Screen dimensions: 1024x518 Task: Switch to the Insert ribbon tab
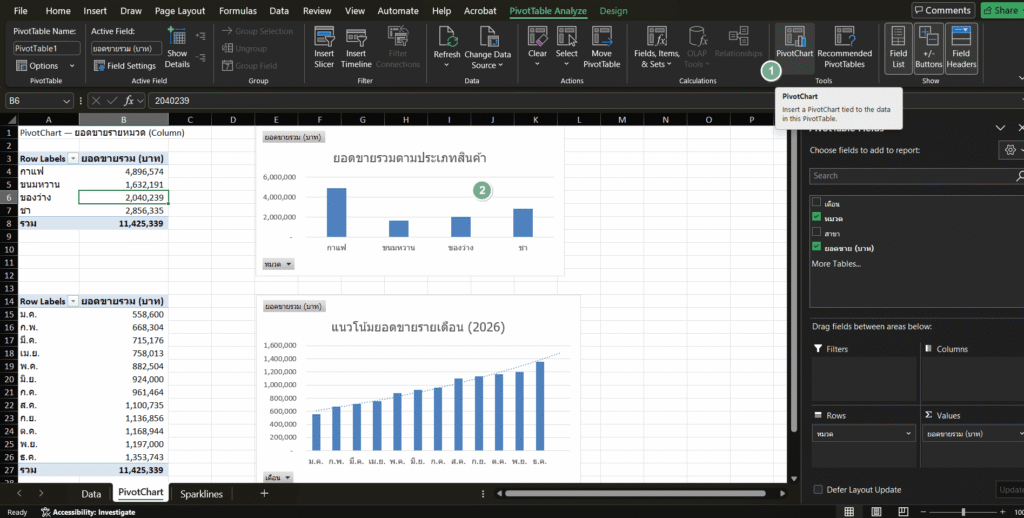95,10
